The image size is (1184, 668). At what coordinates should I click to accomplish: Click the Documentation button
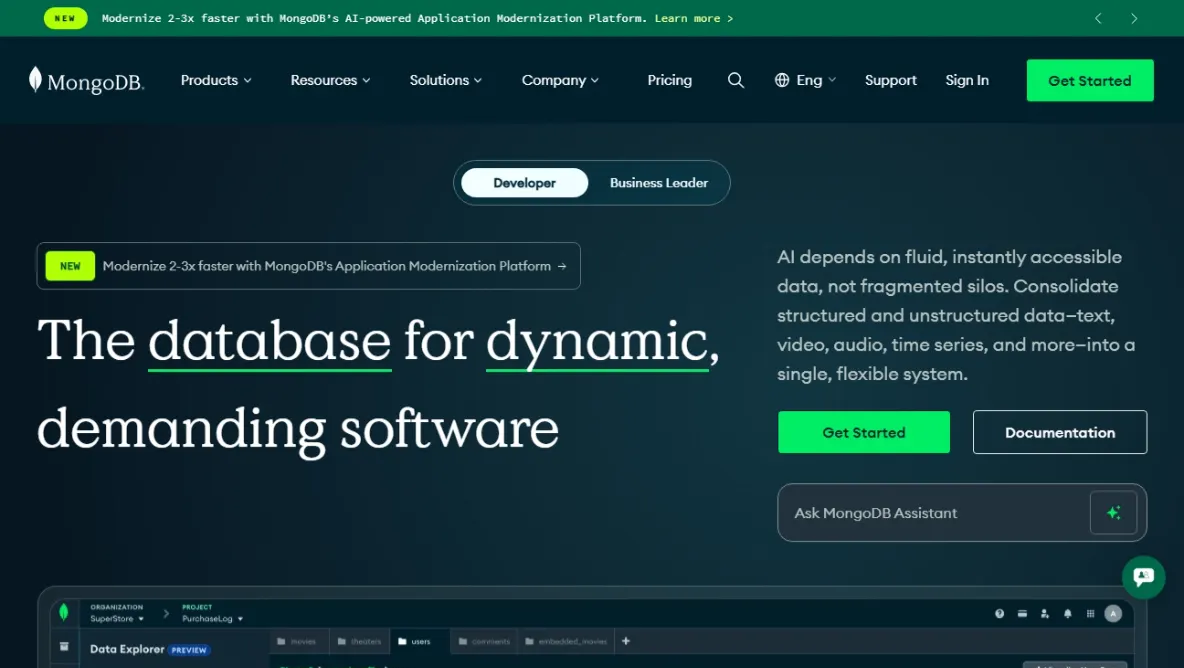tap(1060, 432)
